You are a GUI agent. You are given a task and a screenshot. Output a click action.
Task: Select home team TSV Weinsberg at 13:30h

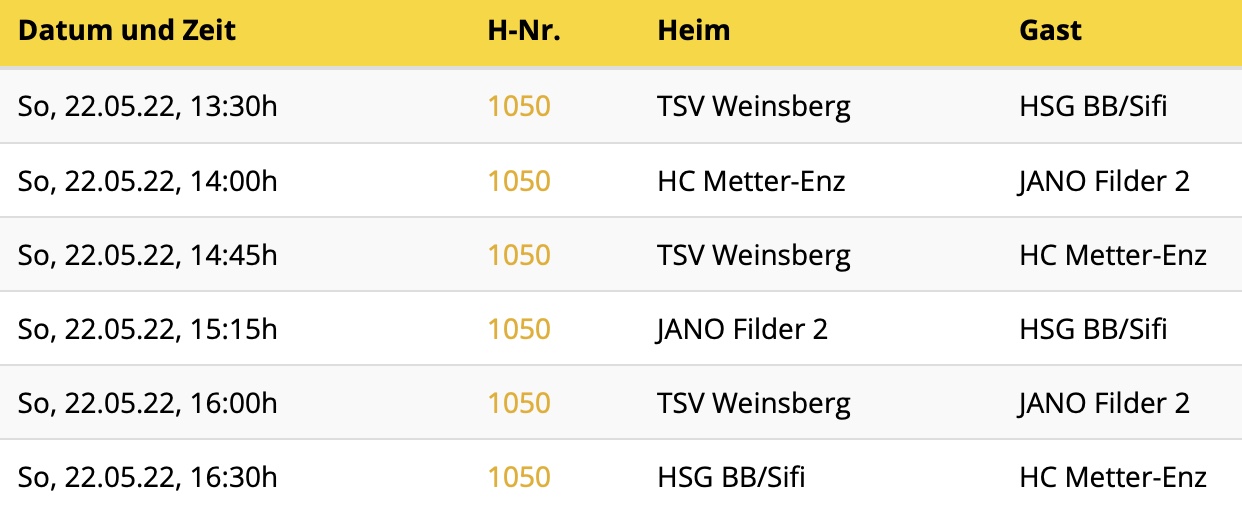754,106
